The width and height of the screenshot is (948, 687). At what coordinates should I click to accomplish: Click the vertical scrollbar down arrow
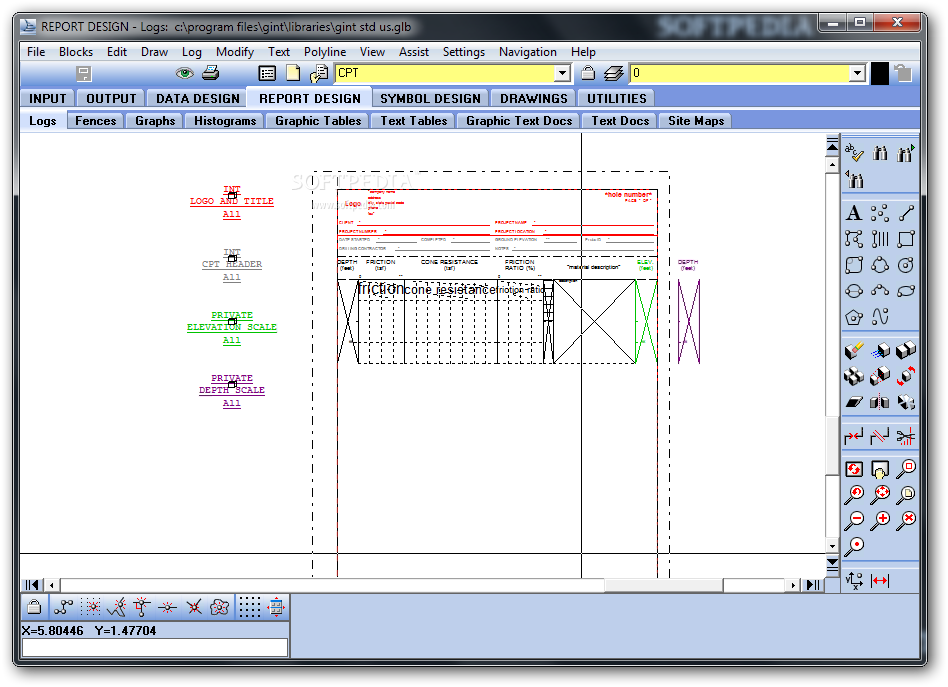click(832, 546)
